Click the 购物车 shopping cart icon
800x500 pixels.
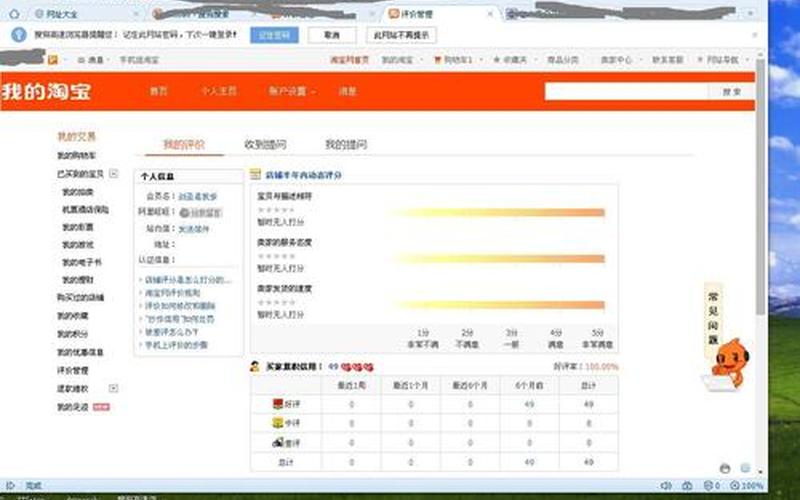point(437,60)
